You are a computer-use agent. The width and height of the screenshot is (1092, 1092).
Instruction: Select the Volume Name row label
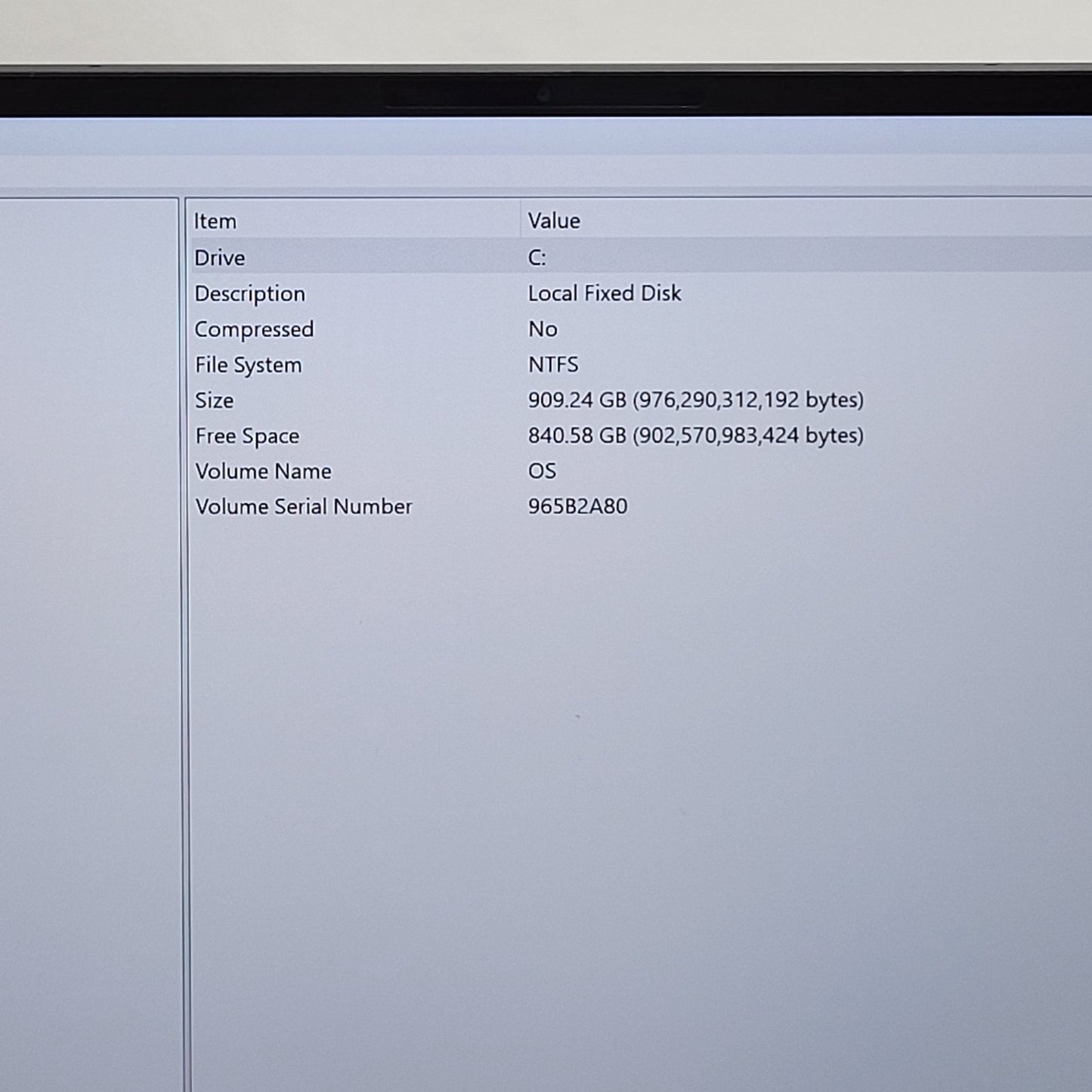263,472
